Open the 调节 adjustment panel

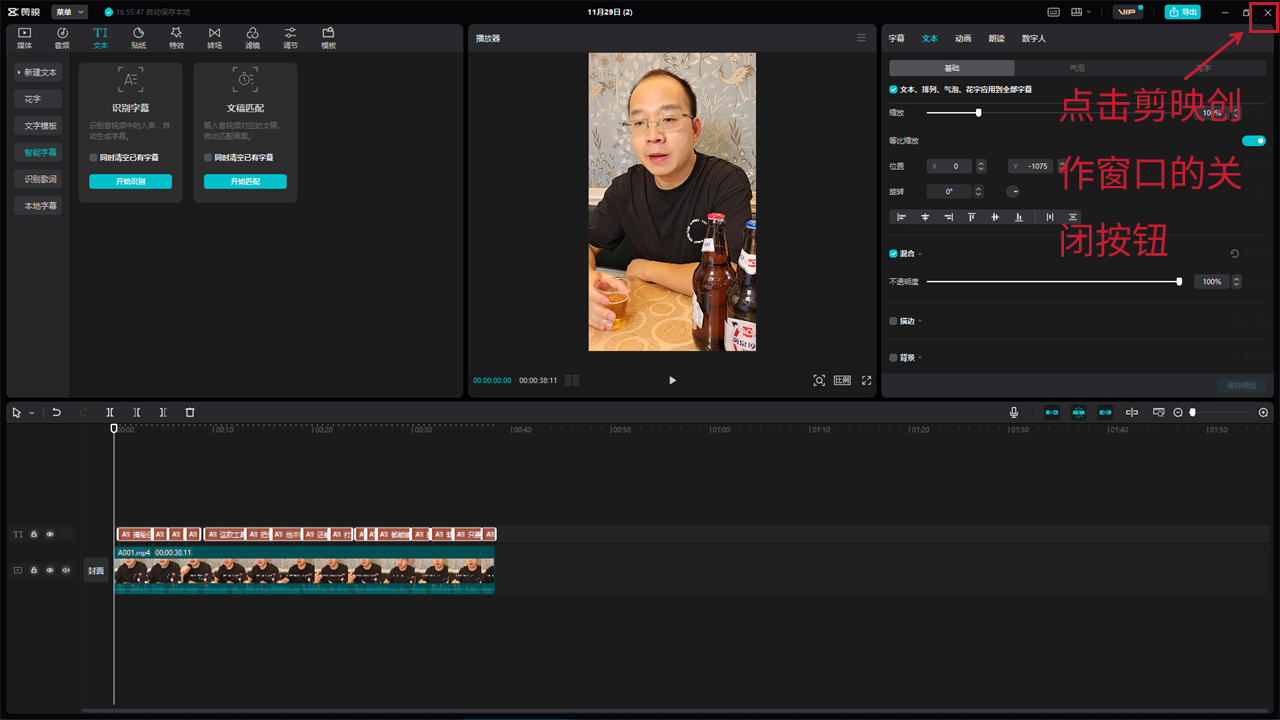point(290,38)
